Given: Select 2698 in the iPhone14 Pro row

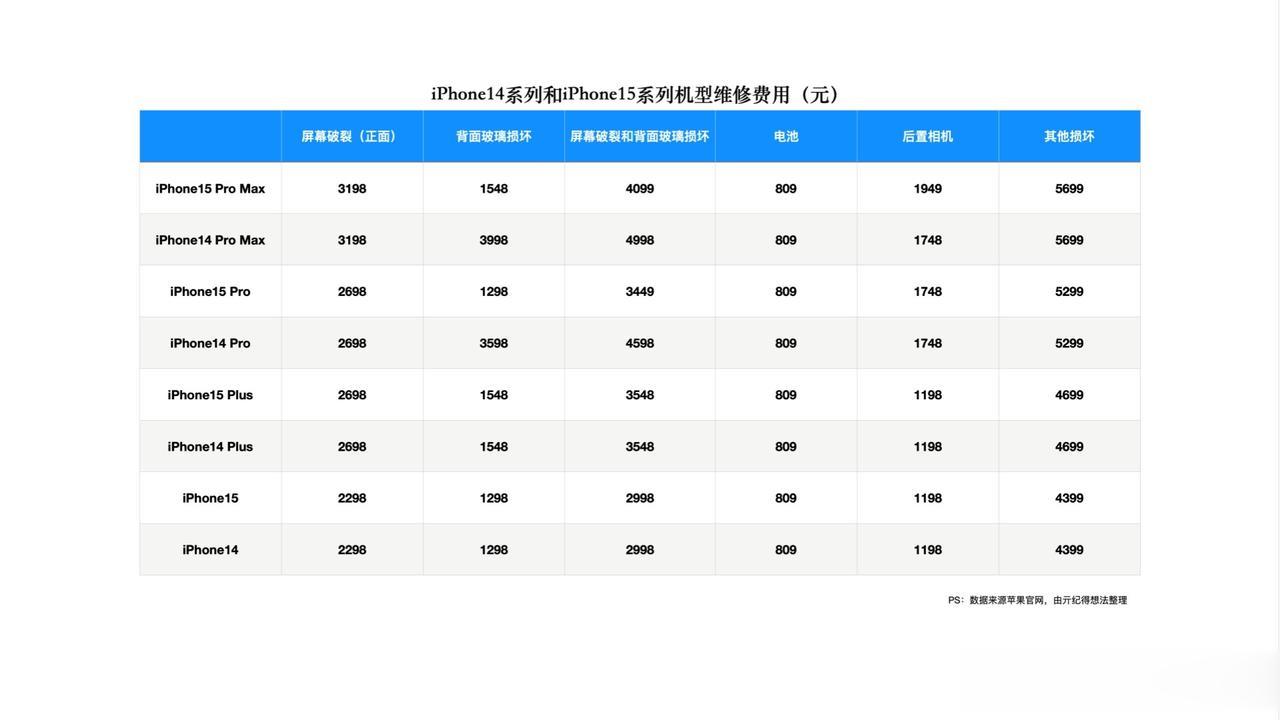Looking at the screenshot, I should [x=352, y=343].
